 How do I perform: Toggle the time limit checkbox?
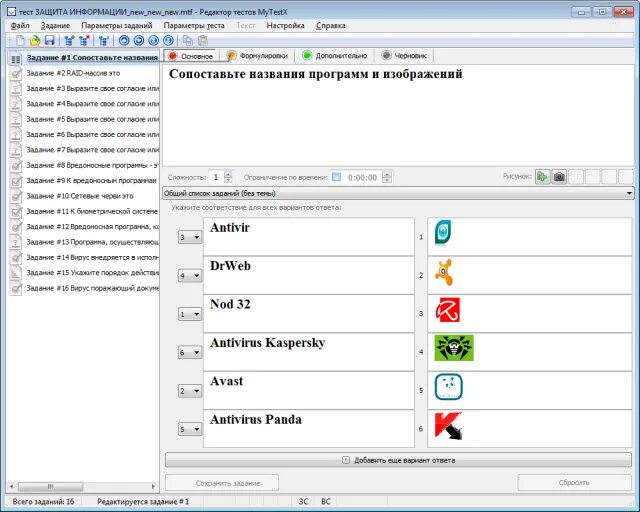tap(336, 177)
